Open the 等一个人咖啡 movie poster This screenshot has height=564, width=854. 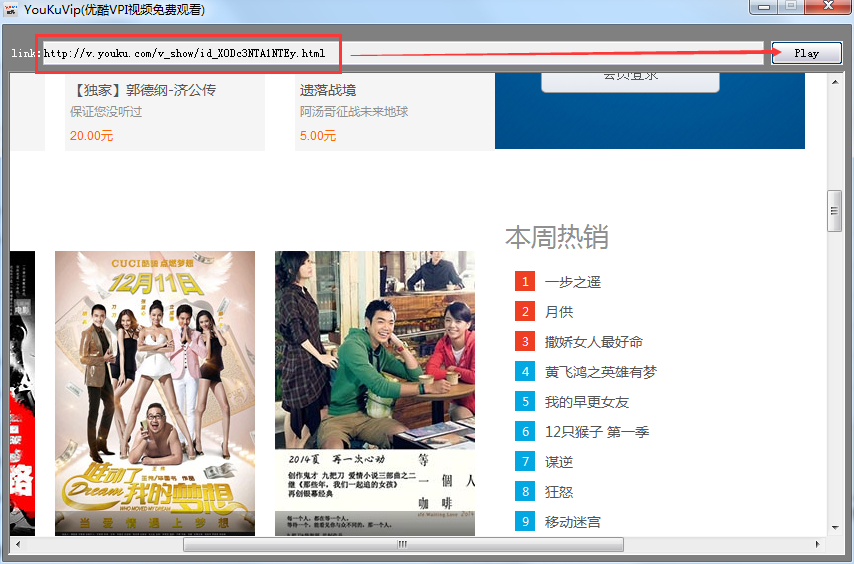point(375,393)
